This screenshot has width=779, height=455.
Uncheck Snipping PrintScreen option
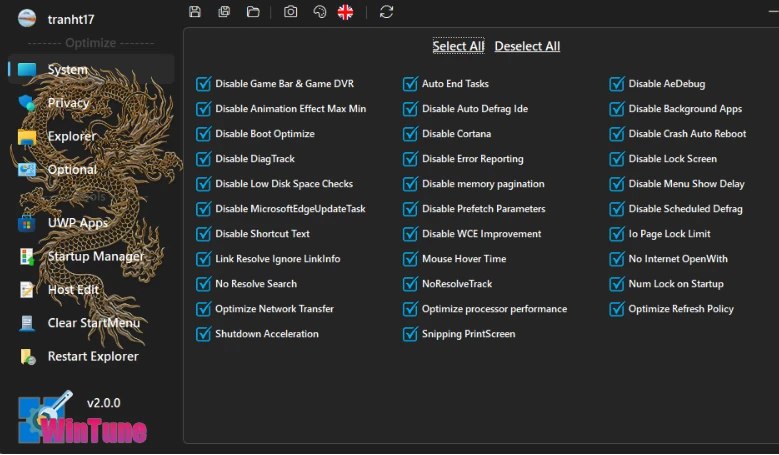tap(411, 334)
